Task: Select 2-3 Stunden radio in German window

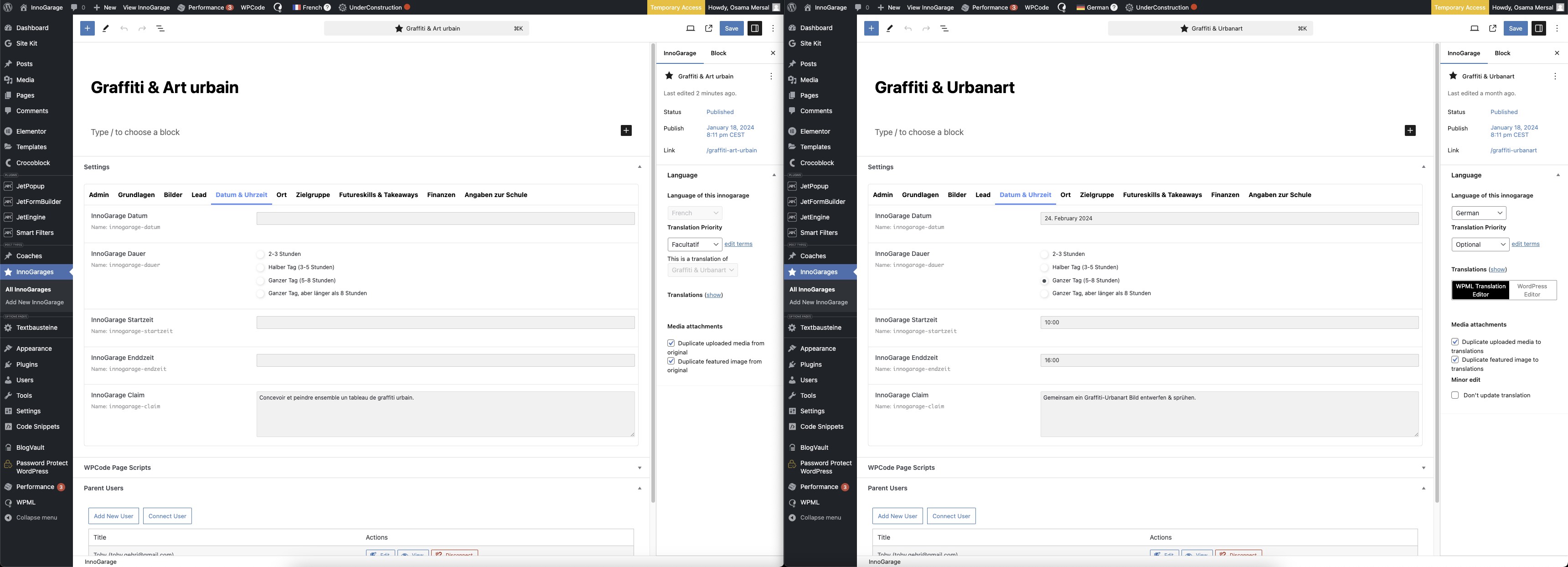Action: click(x=1045, y=254)
